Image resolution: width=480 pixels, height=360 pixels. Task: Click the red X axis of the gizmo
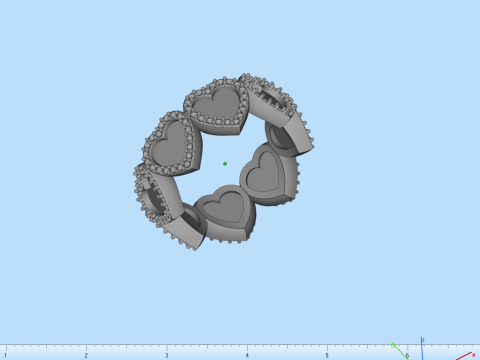click(466, 356)
